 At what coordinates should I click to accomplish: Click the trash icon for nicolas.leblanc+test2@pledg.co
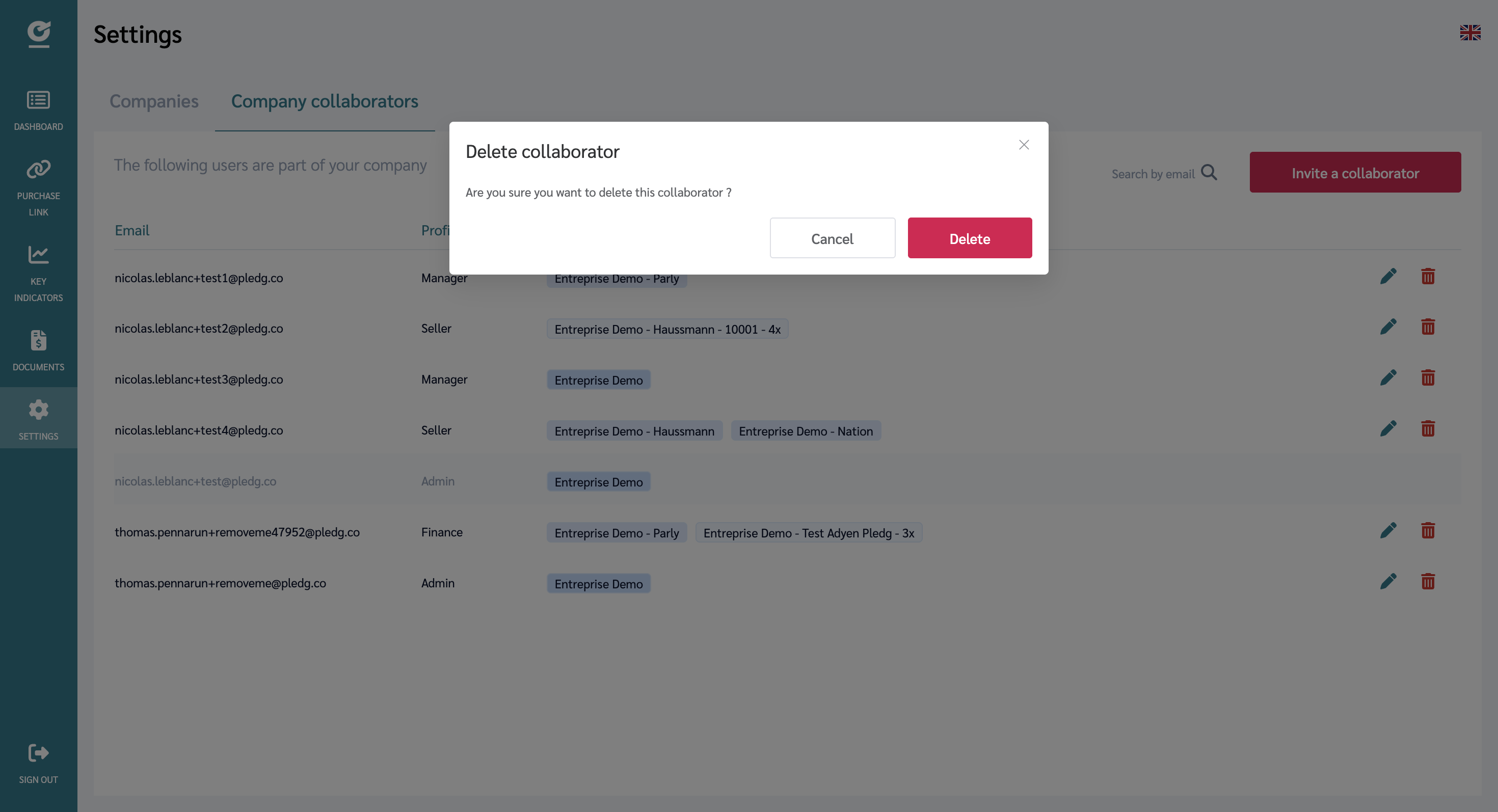point(1429,326)
